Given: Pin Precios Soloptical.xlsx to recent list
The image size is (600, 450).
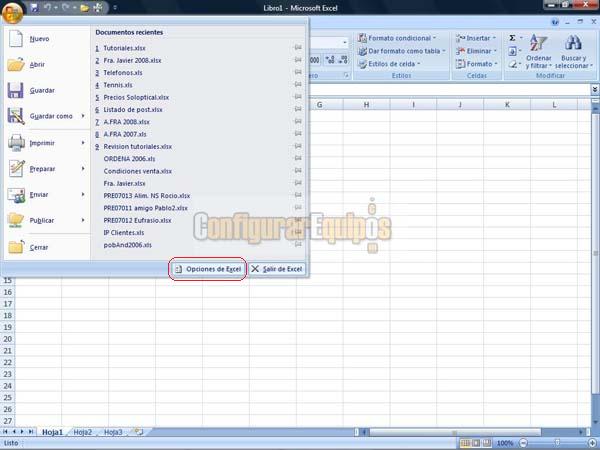Looking at the screenshot, I should [x=298, y=96].
